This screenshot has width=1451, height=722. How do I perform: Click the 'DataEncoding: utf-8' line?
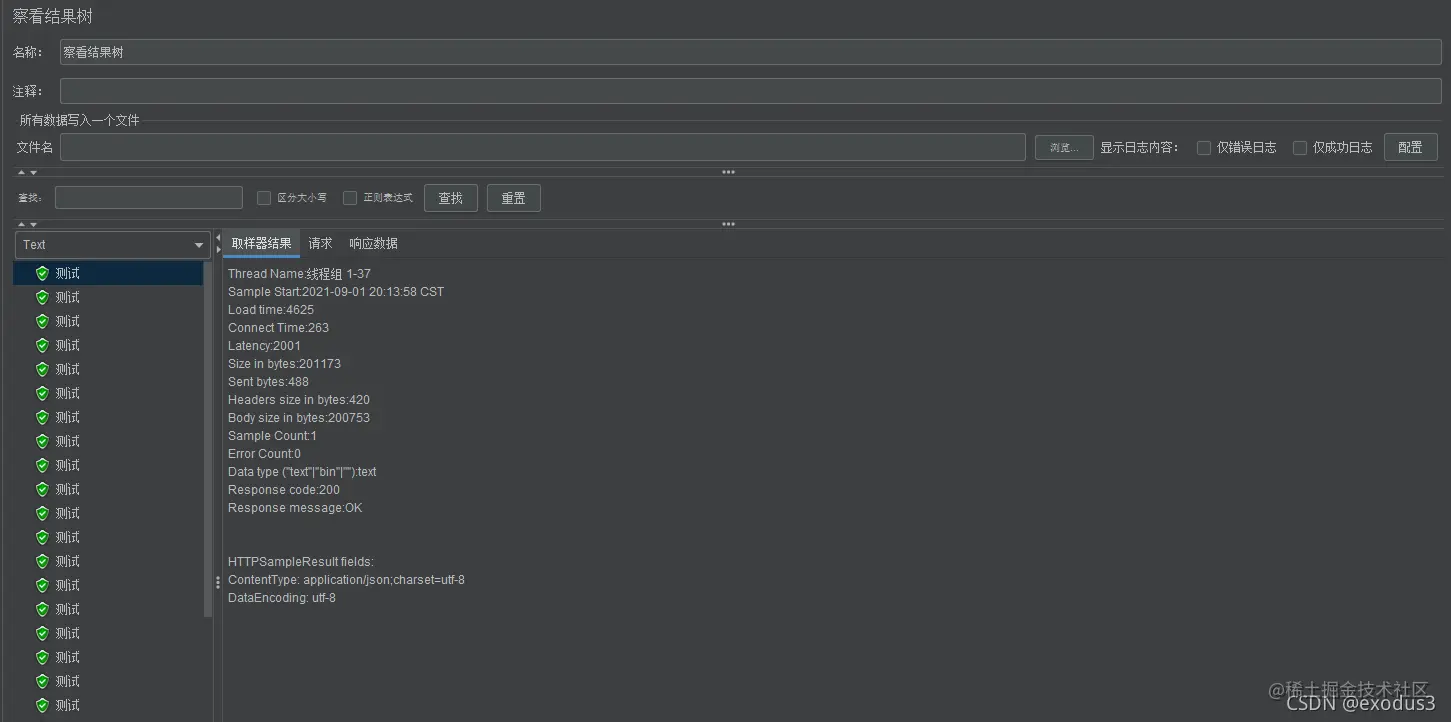282,598
